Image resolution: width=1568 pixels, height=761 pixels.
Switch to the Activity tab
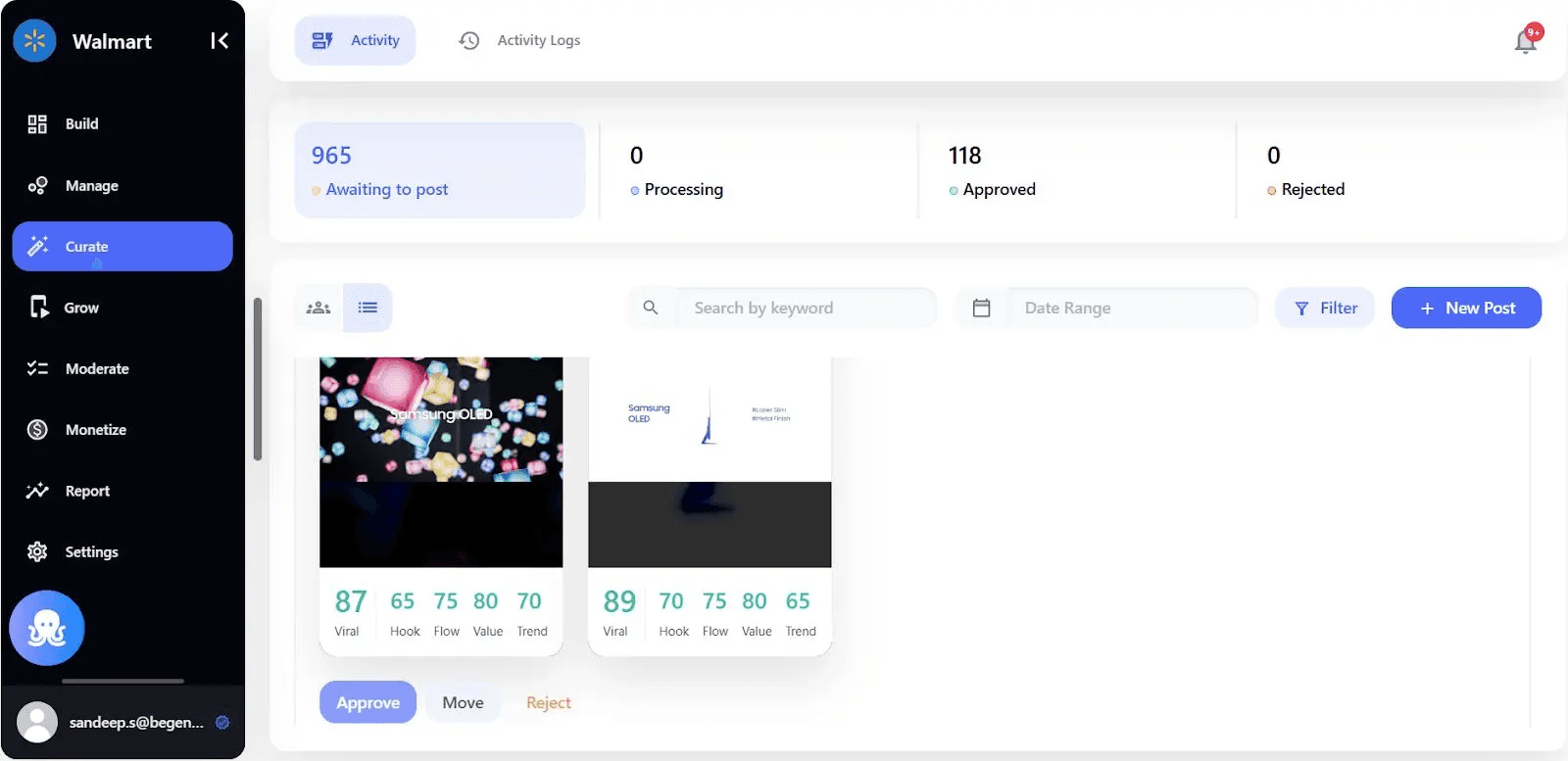(x=355, y=40)
